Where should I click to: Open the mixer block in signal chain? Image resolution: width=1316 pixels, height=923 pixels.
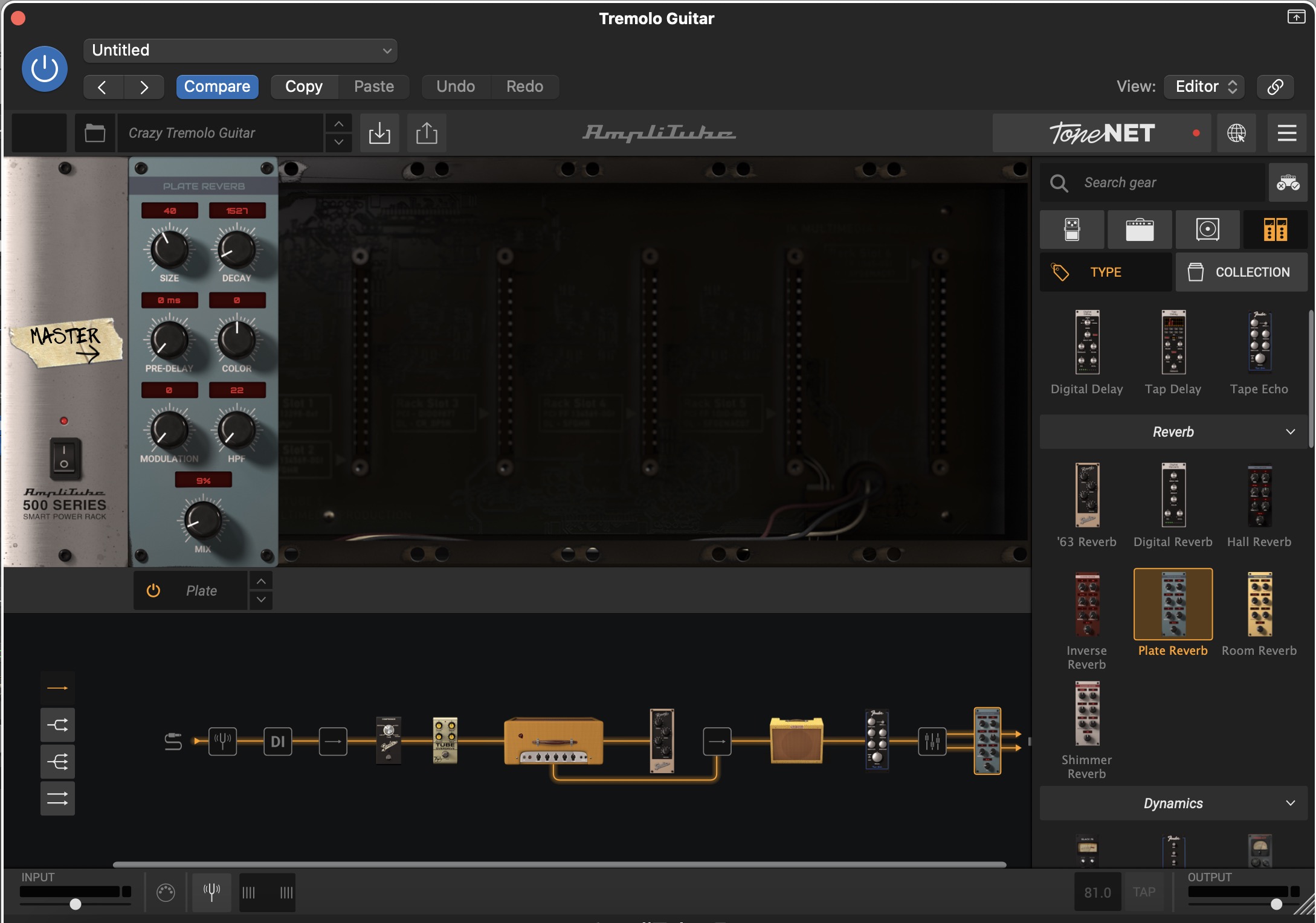click(932, 741)
